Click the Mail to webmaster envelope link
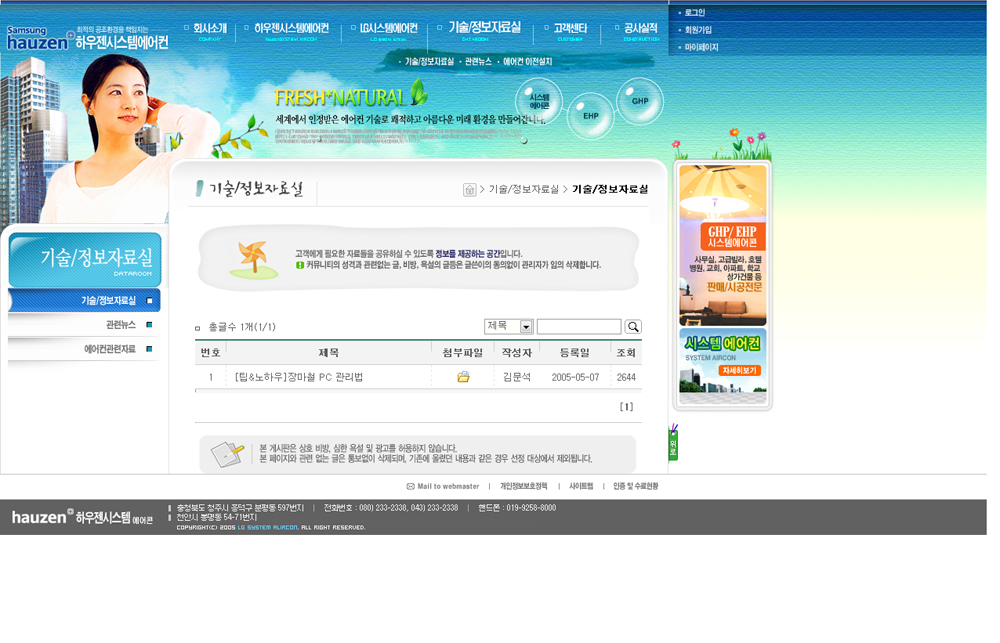1000x643 pixels. coord(443,486)
